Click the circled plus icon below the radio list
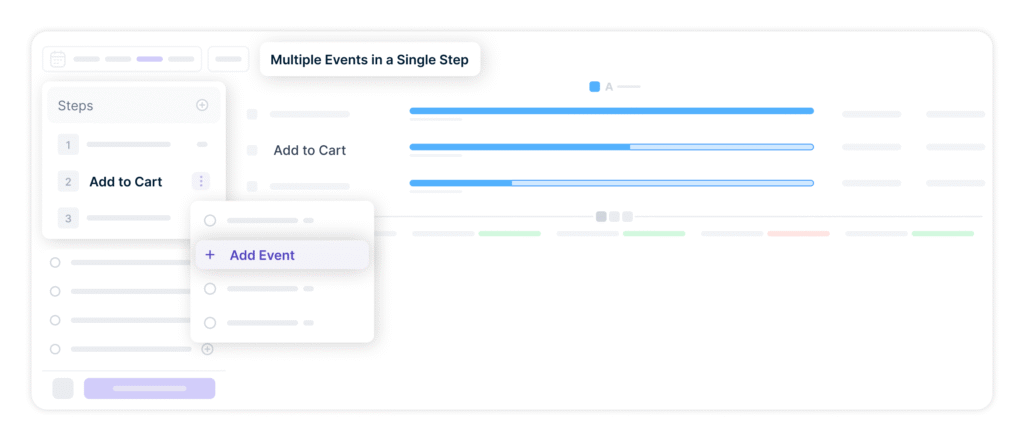 tap(207, 349)
